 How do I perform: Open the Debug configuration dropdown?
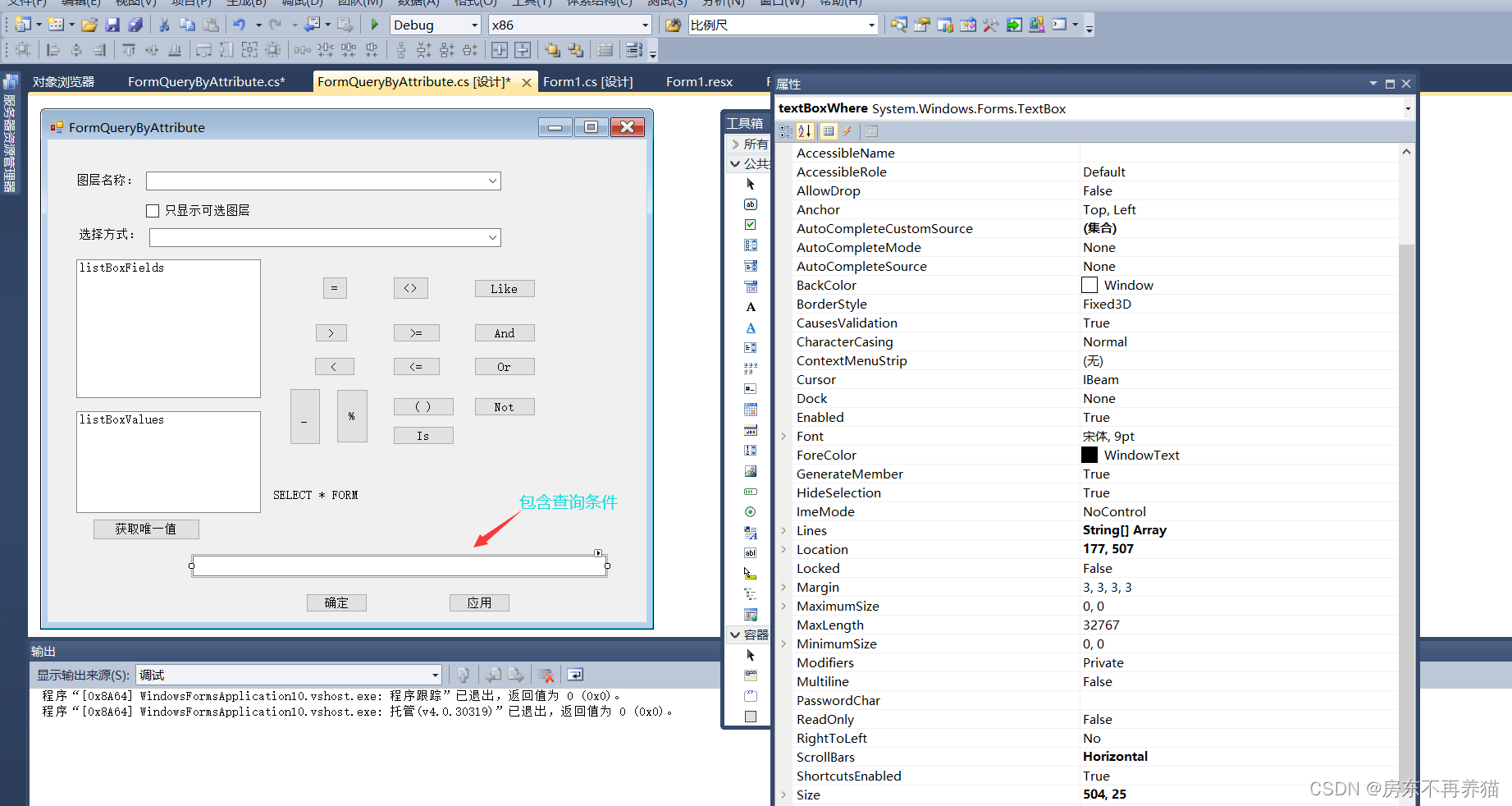[474, 25]
